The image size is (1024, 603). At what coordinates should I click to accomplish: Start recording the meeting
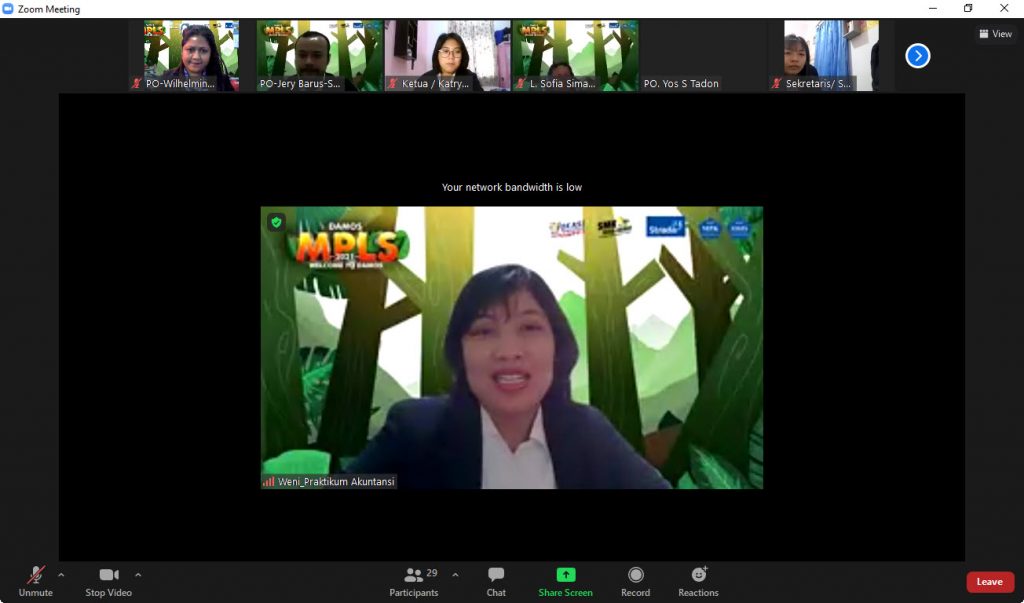[635, 581]
